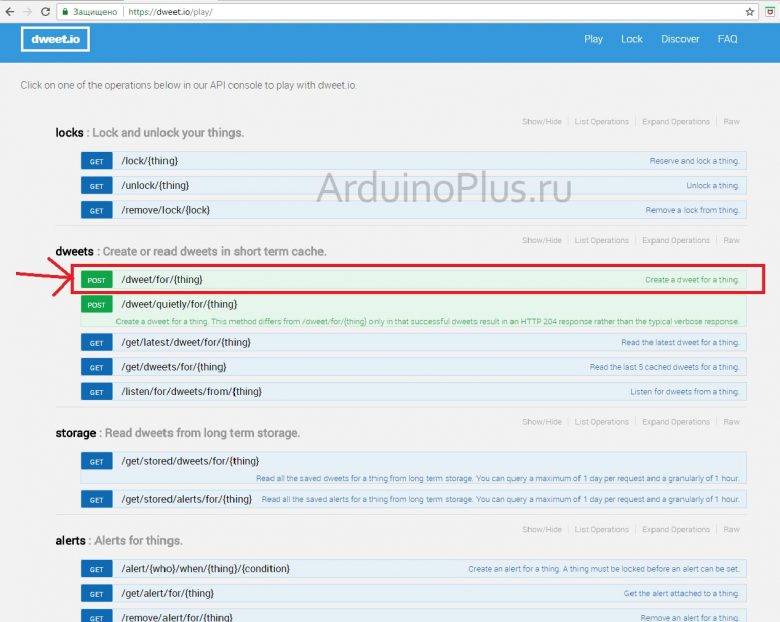Click GET badge for /unlock/{thing}
Viewport: 780px width, 622px height.
(97, 186)
